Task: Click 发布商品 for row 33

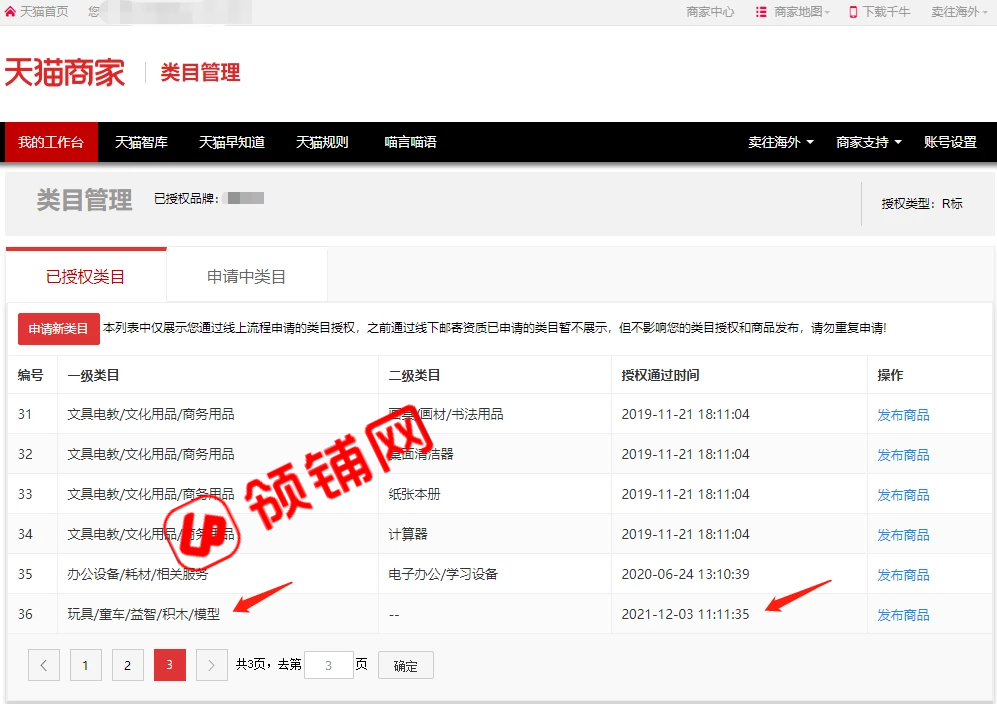Action: tap(903, 495)
